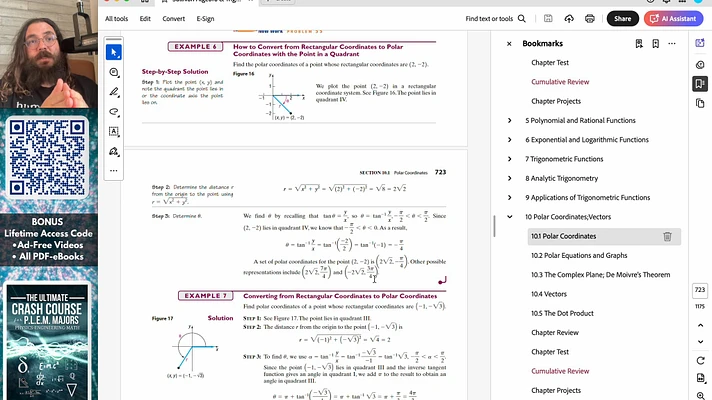This screenshot has width=712, height=400.
Task: Print the document with printer icon
Action: coord(589,19)
